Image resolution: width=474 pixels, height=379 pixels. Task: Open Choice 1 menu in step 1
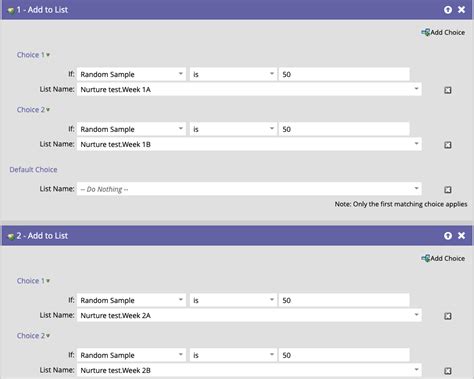(x=33, y=55)
